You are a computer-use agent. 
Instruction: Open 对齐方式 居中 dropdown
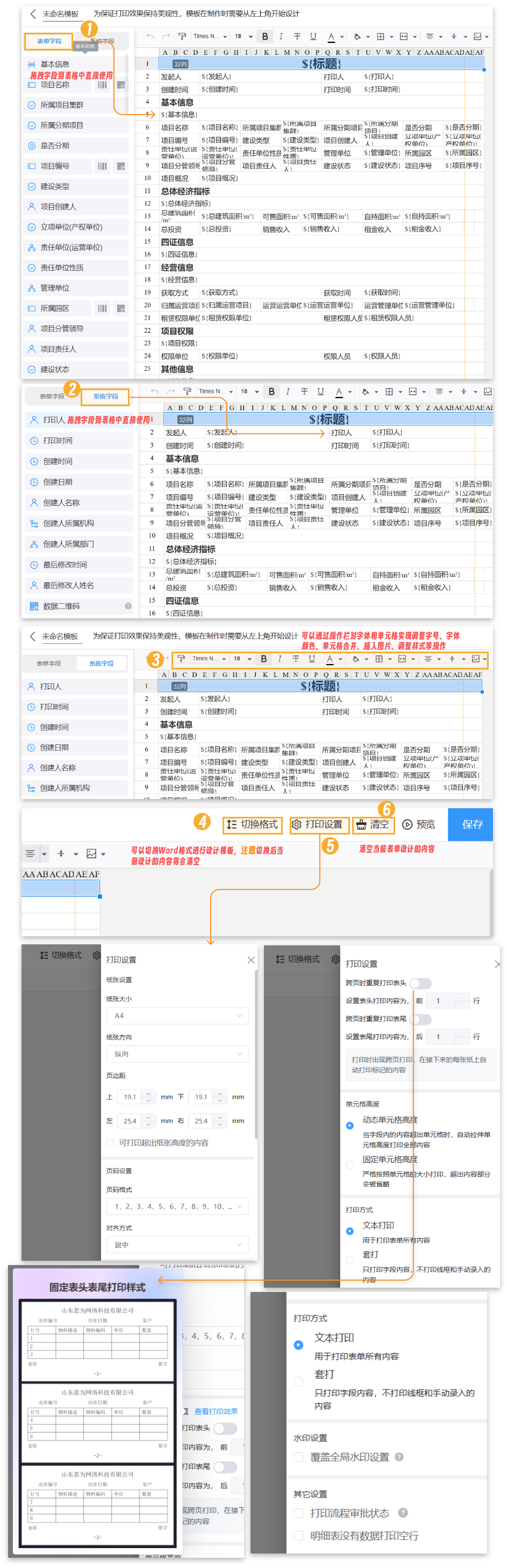click(177, 1245)
